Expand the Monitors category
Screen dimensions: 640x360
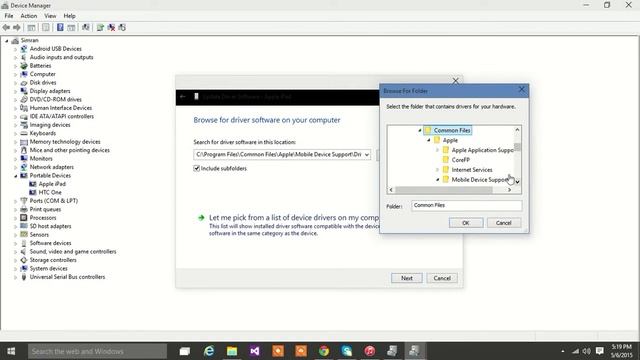pos(16,159)
